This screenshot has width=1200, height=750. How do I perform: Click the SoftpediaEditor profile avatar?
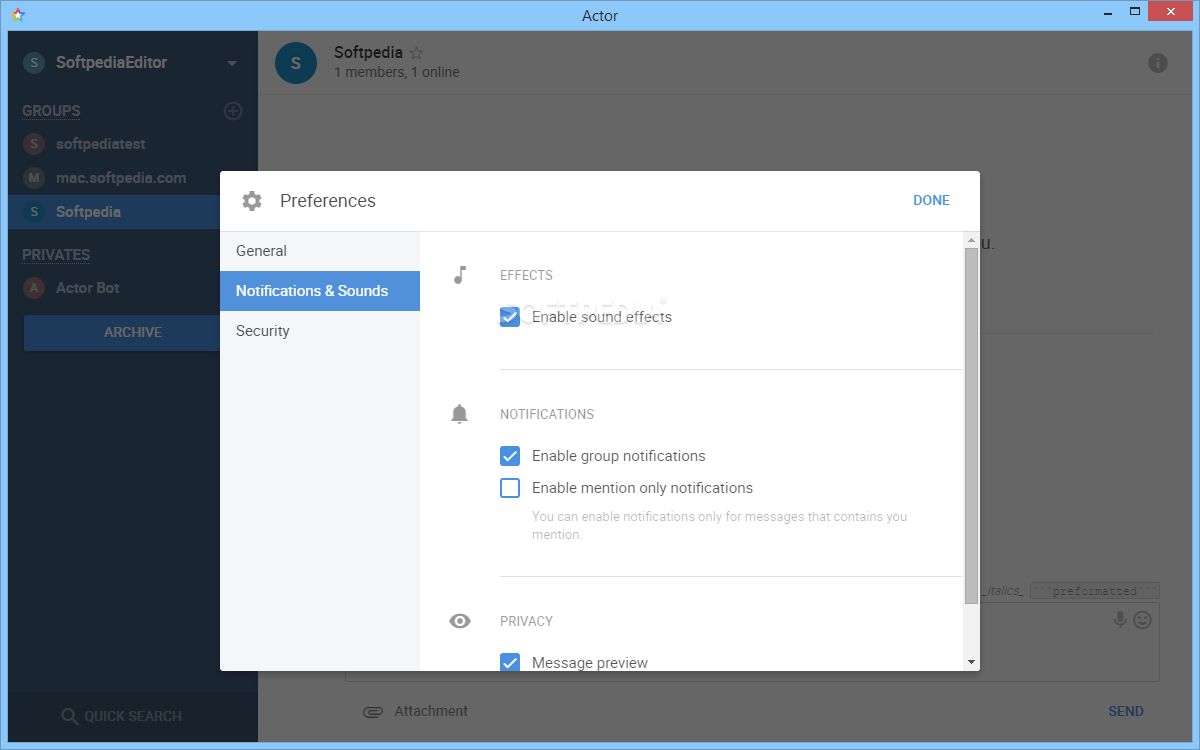tap(34, 63)
